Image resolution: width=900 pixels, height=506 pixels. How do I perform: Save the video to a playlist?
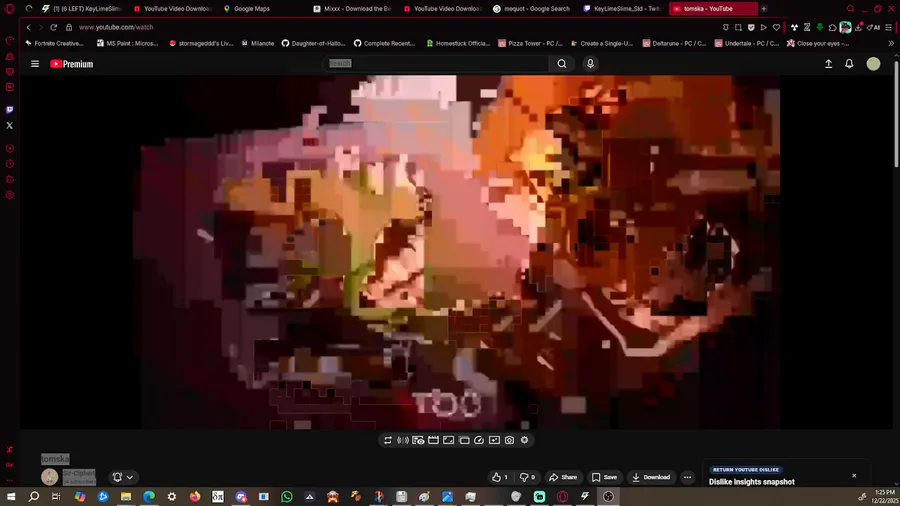pyautogui.click(x=604, y=477)
